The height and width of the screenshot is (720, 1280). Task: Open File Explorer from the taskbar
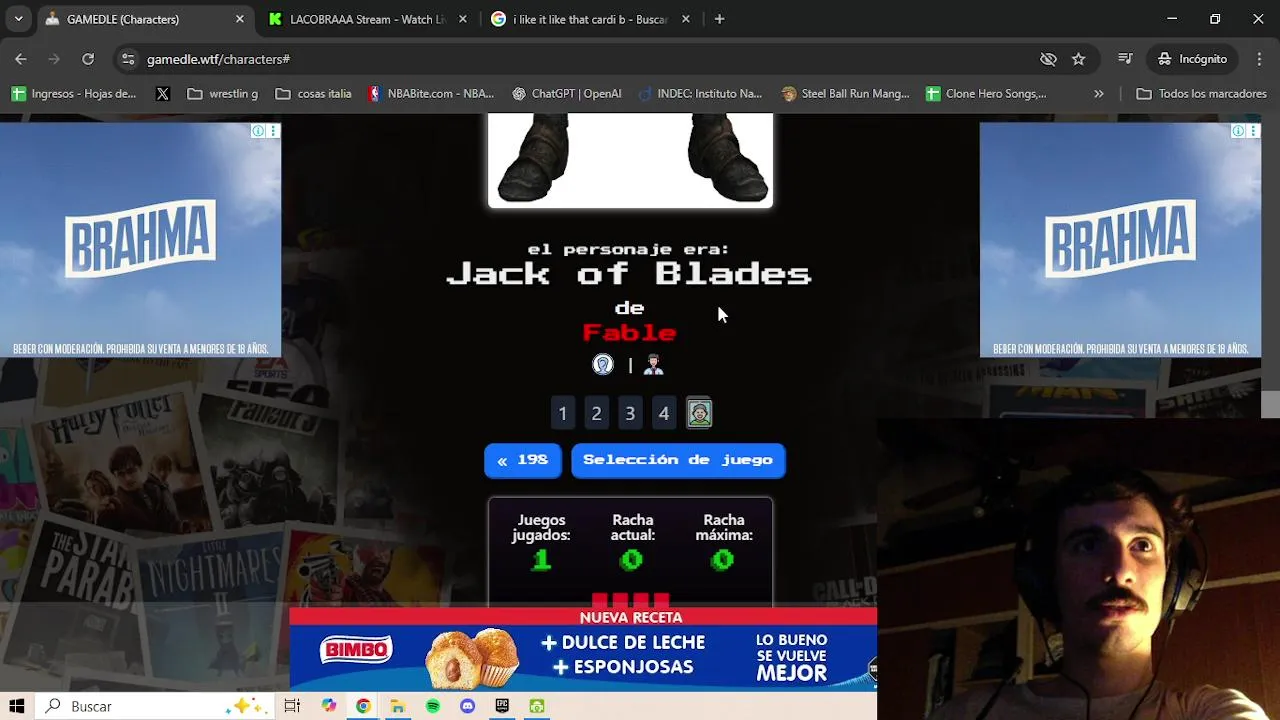point(397,706)
